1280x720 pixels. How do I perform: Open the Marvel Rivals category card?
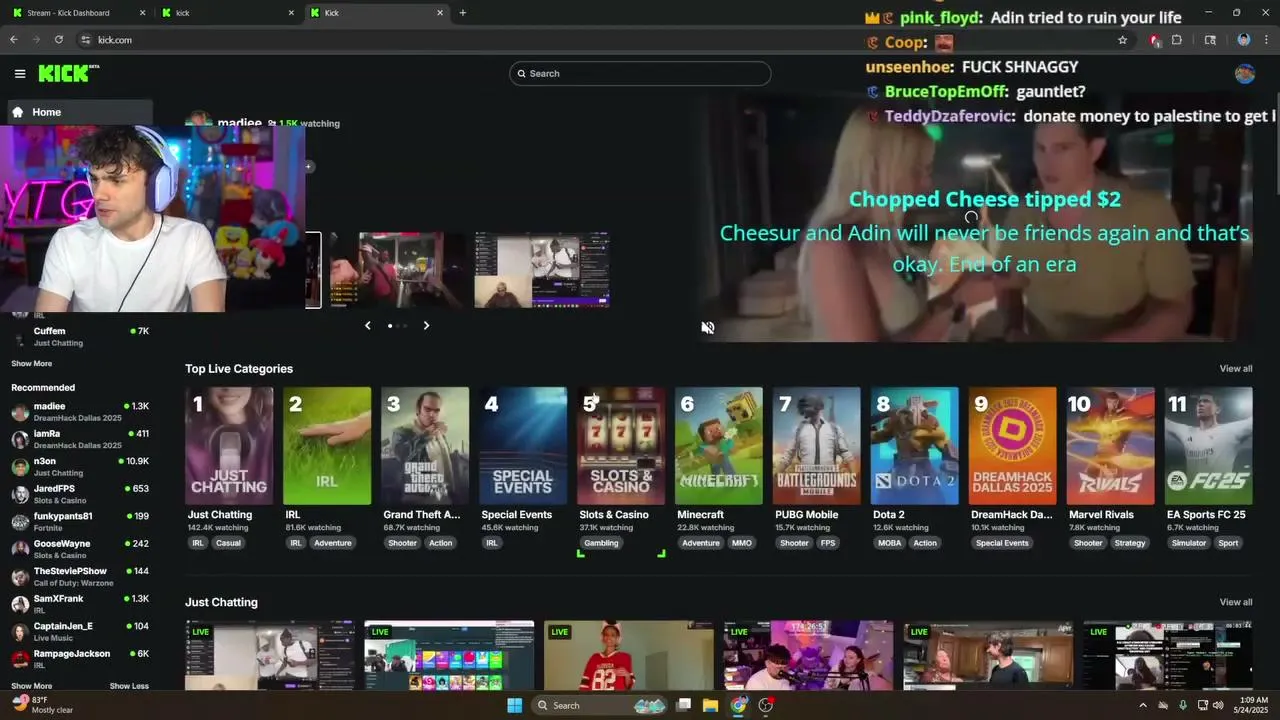pos(1111,446)
